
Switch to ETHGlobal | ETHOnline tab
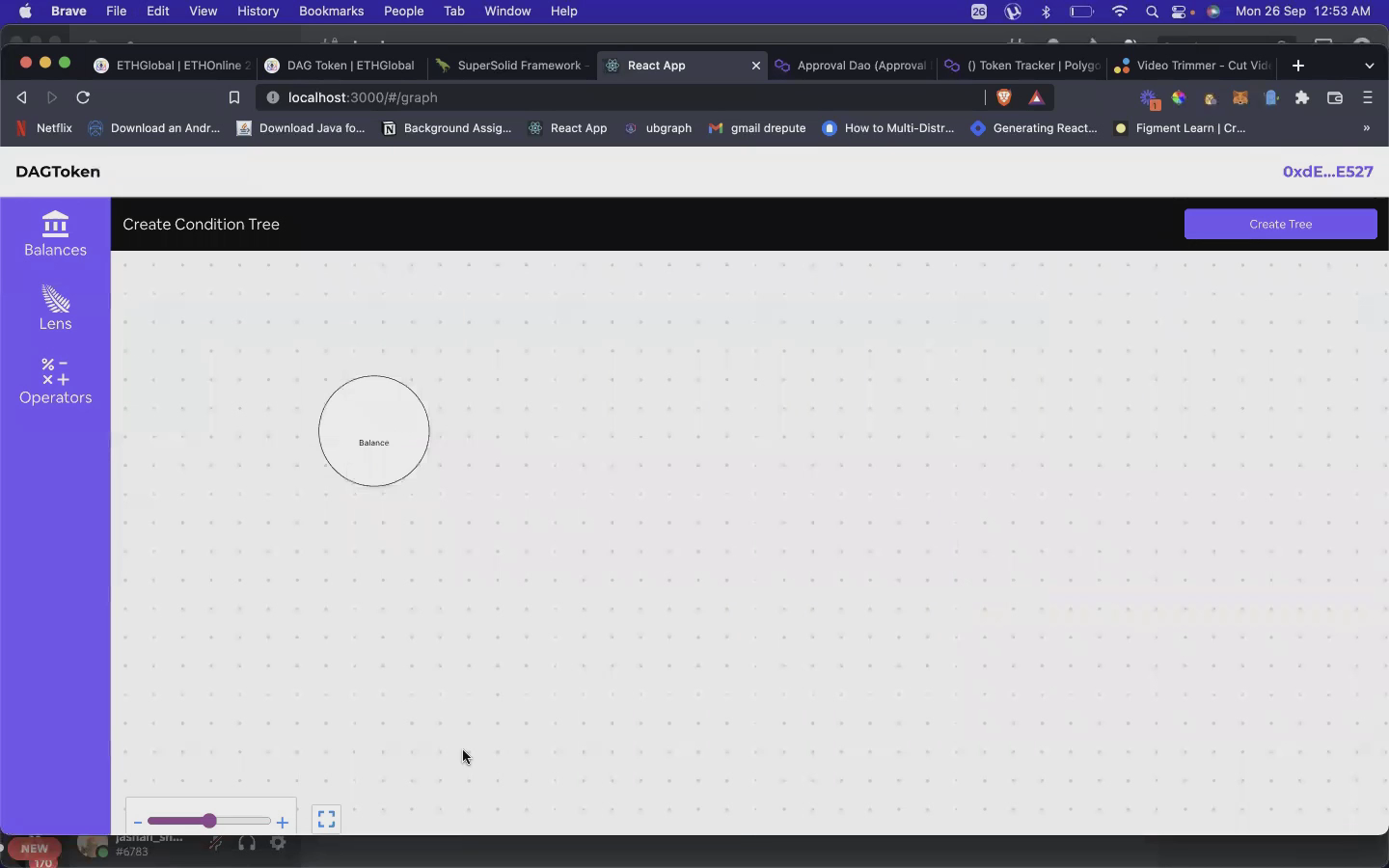172,66
